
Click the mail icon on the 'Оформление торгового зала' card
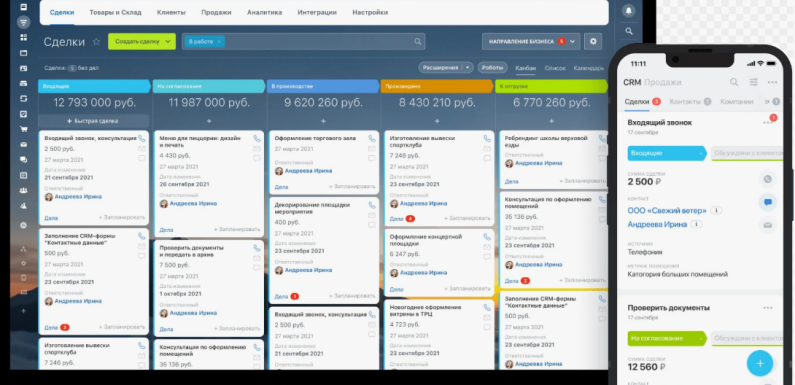pyautogui.click(x=372, y=148)
